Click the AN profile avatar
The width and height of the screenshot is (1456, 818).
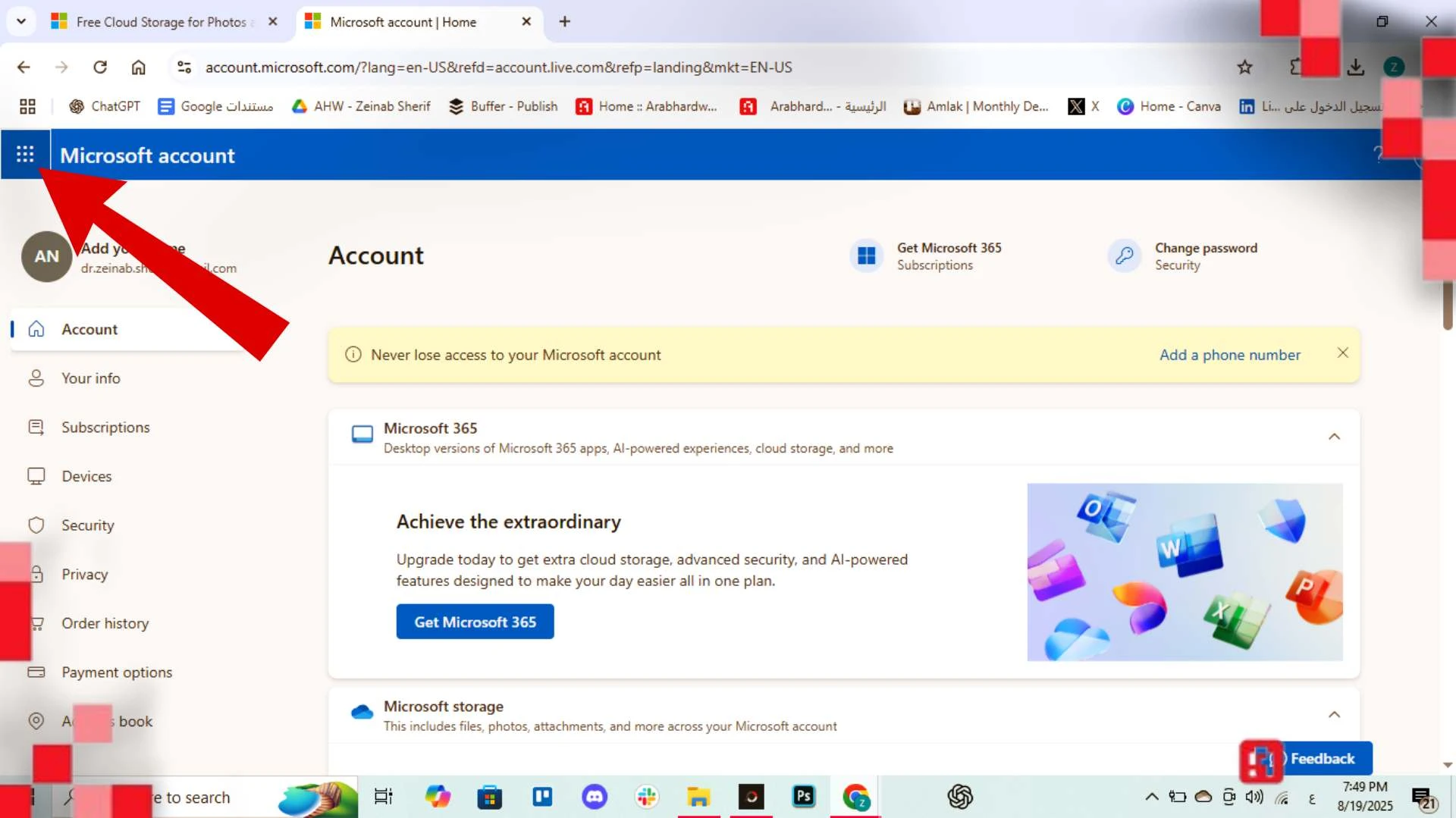coord(46,256)
